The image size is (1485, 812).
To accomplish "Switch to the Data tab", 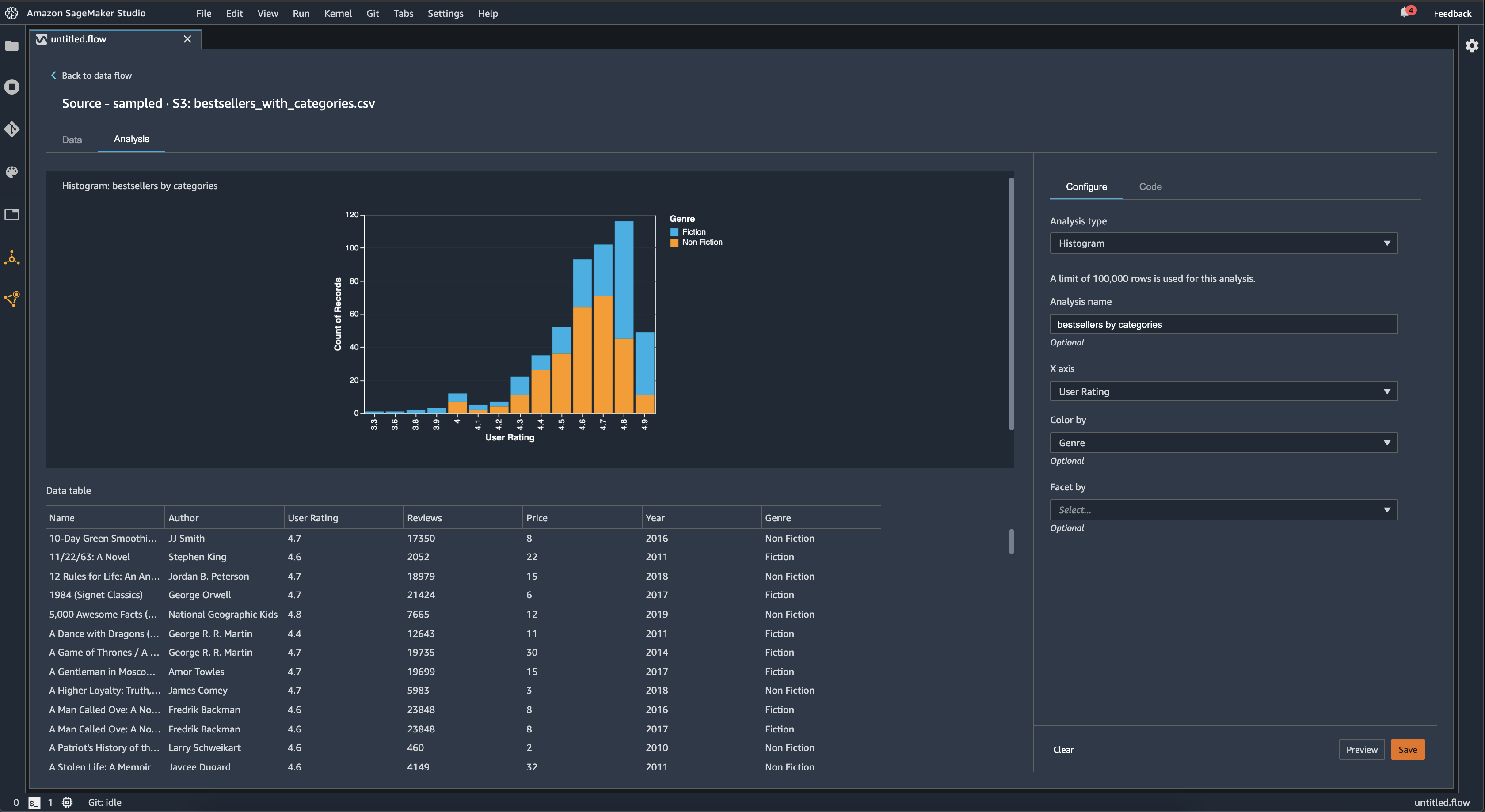I will pos(71,138).
